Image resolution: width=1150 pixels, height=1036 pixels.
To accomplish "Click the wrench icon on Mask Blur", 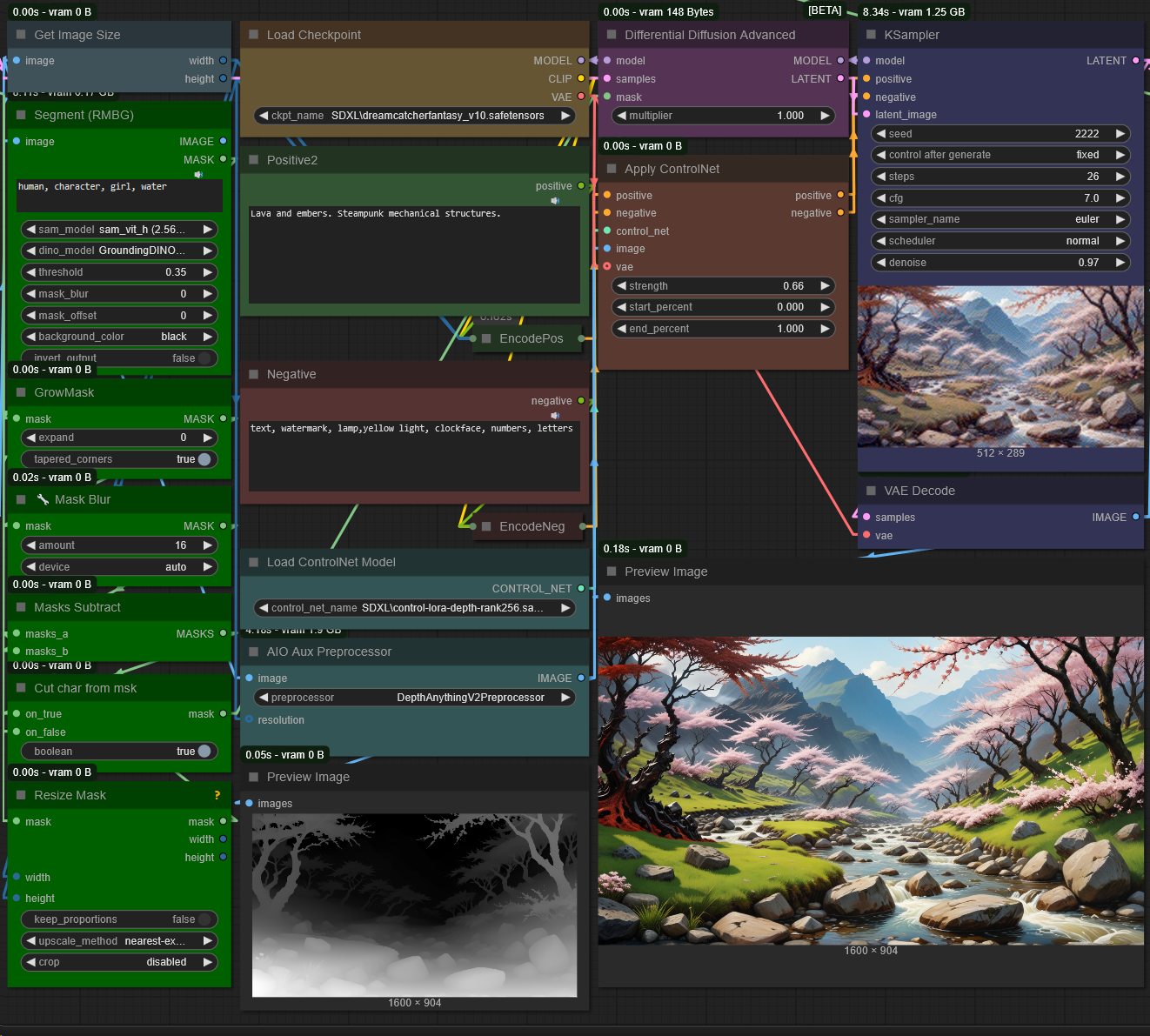I will click(x=43, y=499).
